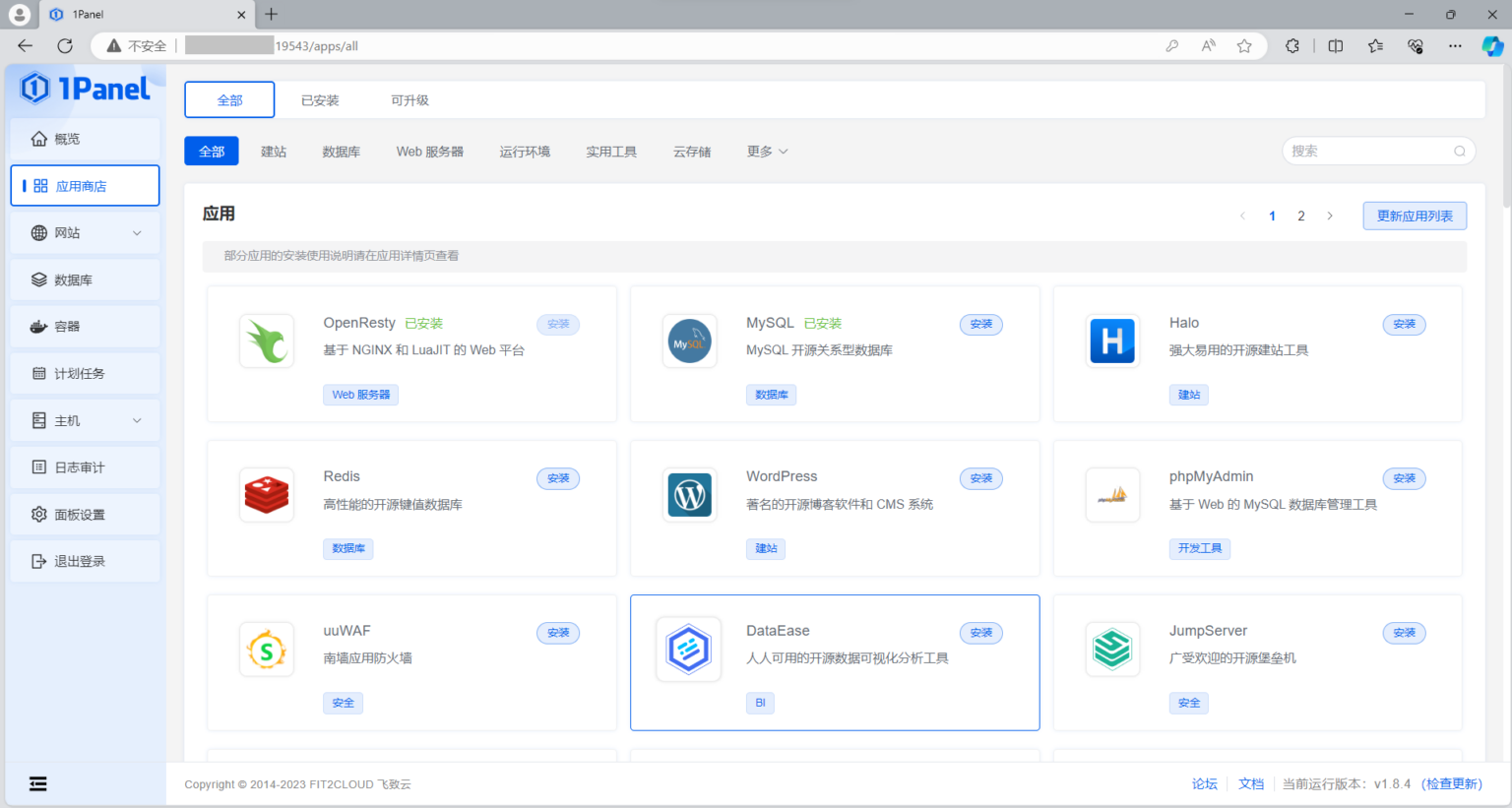The width and height of the screenshot is (1512, 808).
Task: Click the DataEase hexagon icon
Action: (688, 650)
